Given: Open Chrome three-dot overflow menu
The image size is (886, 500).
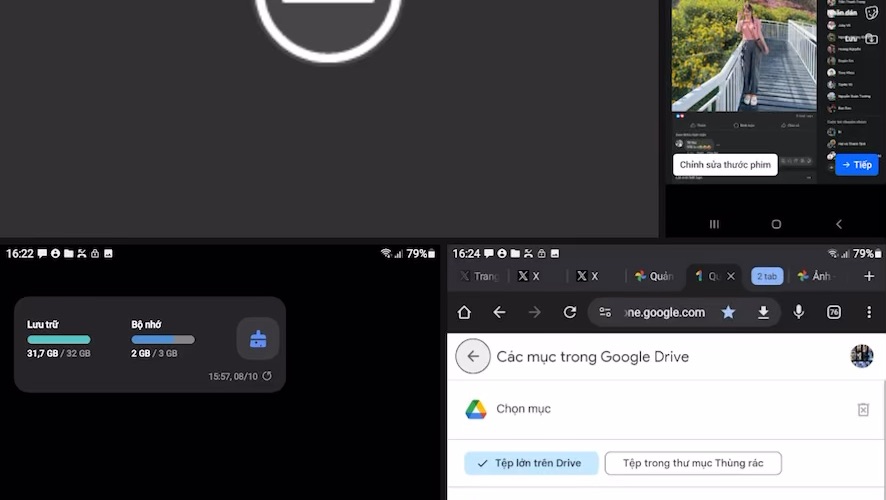Looking at the screenshot, I should coord(868,312).
